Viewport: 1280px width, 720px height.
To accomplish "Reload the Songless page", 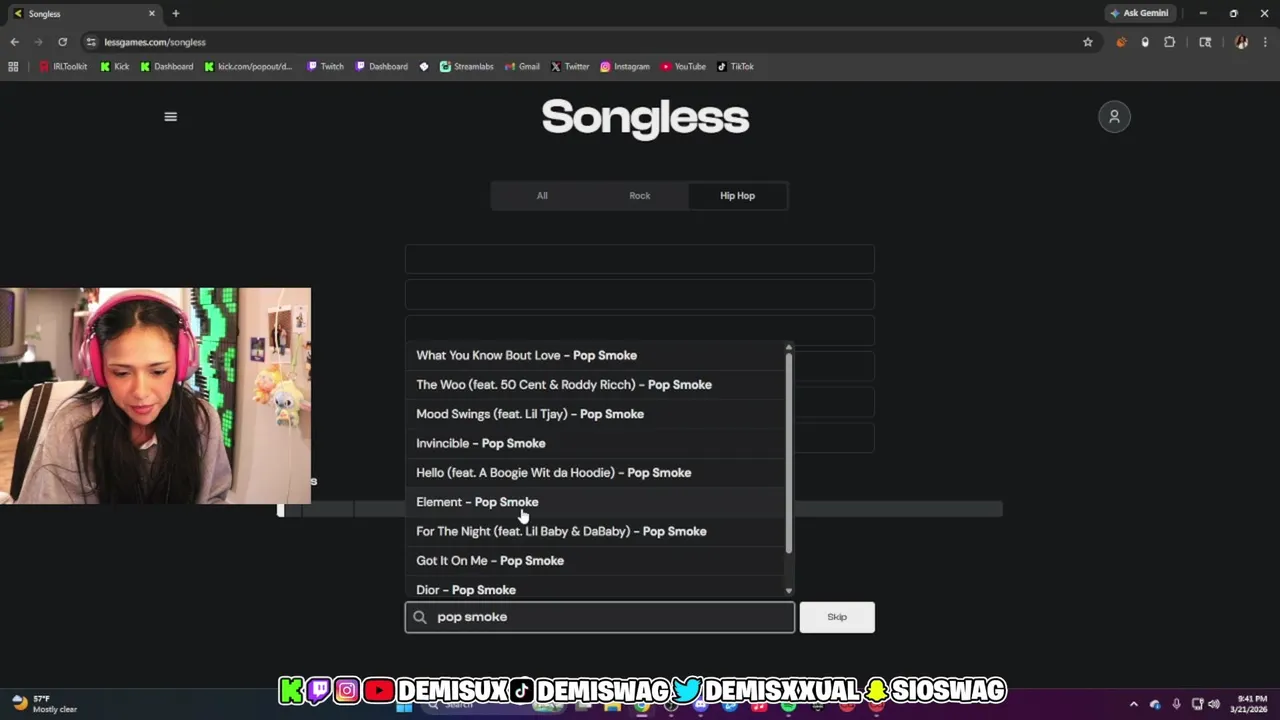I will (62, 42).
